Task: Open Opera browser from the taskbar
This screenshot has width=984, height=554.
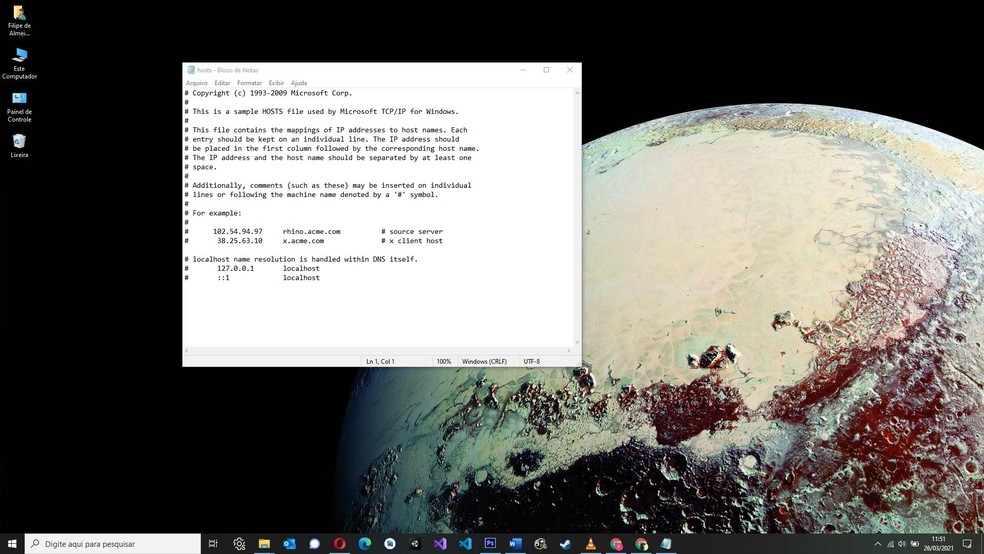Action: pyautogui.click(x=340, y=544)
